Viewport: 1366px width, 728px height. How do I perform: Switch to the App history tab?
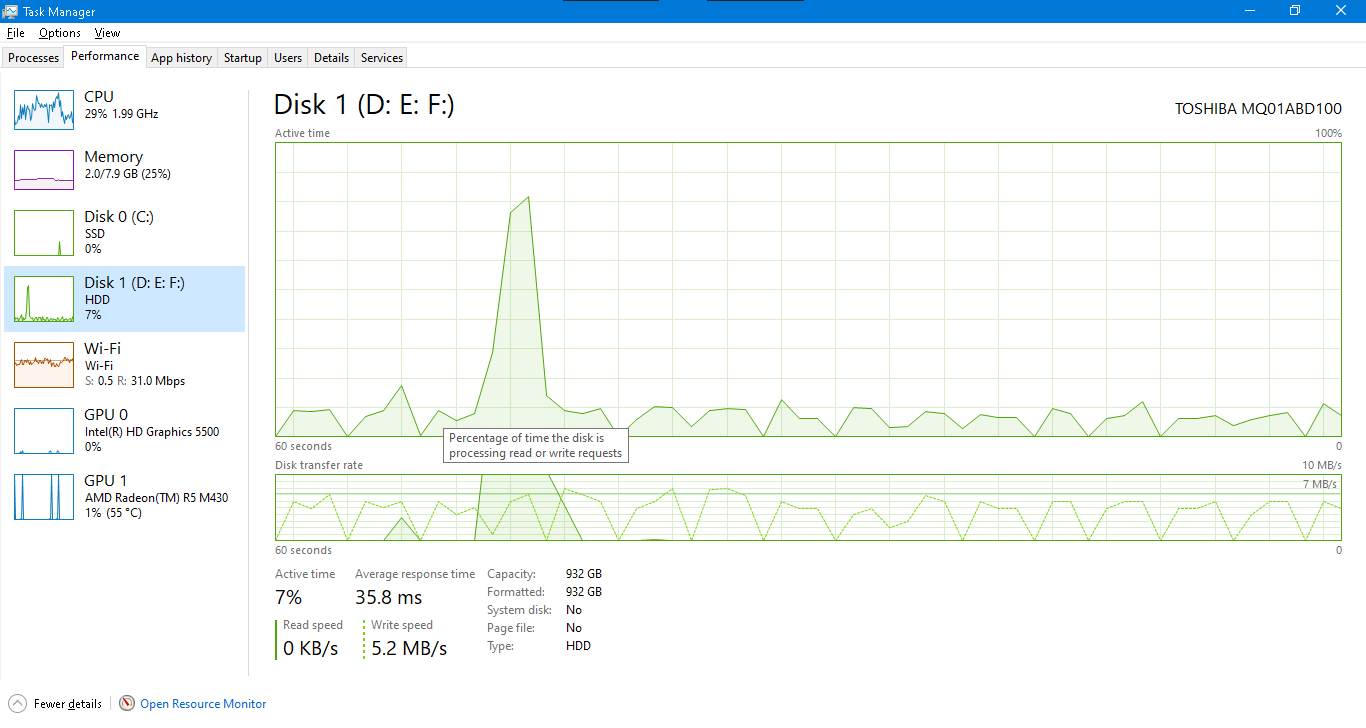pos(181,58)
